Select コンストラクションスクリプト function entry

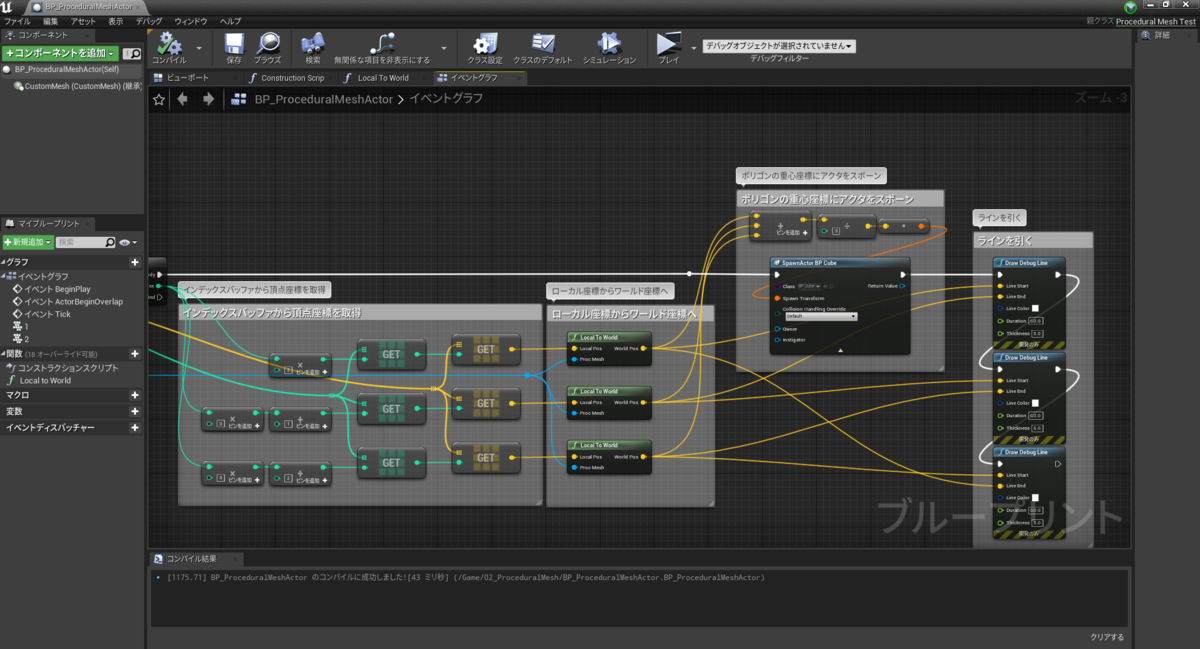(62, 368)
